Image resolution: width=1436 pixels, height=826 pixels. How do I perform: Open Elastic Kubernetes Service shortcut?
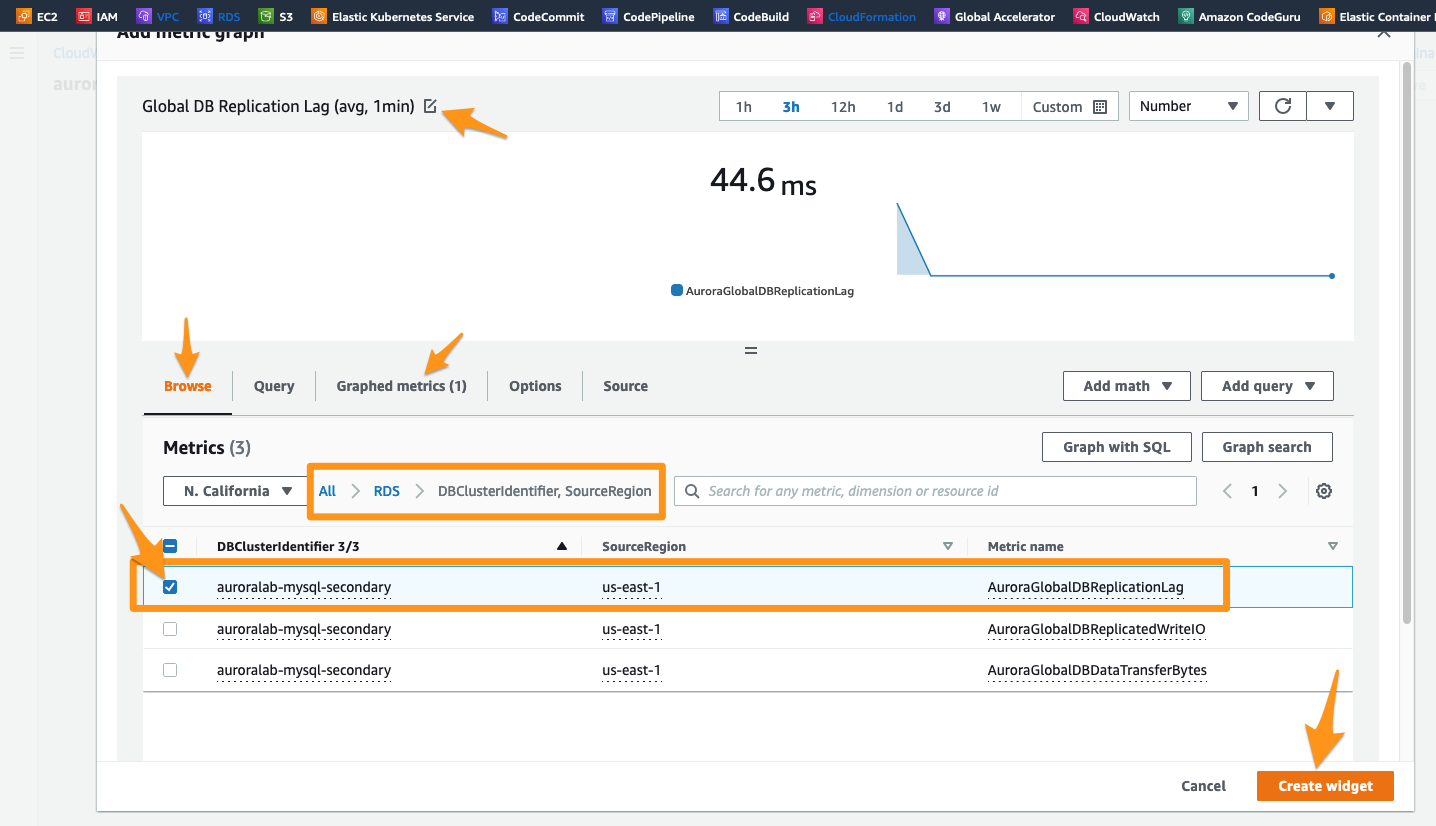pos(392,16)
